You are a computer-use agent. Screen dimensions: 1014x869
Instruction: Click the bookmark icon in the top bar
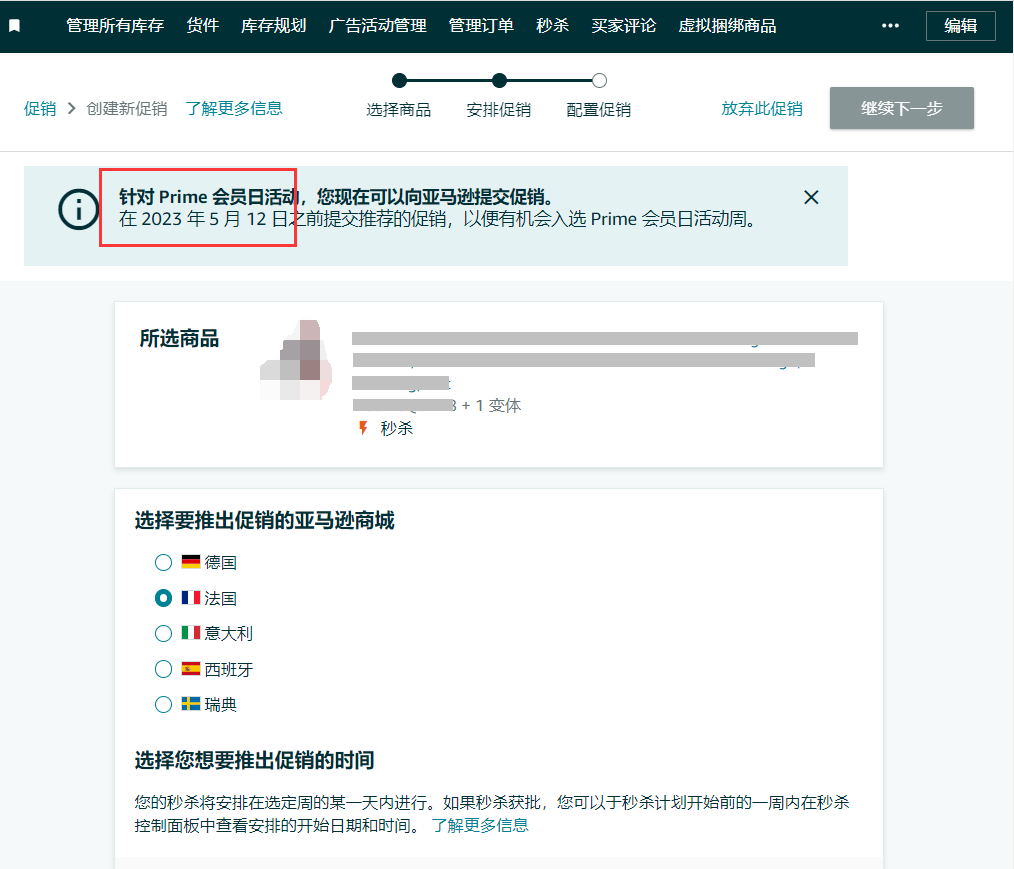[x=13, y=25]
